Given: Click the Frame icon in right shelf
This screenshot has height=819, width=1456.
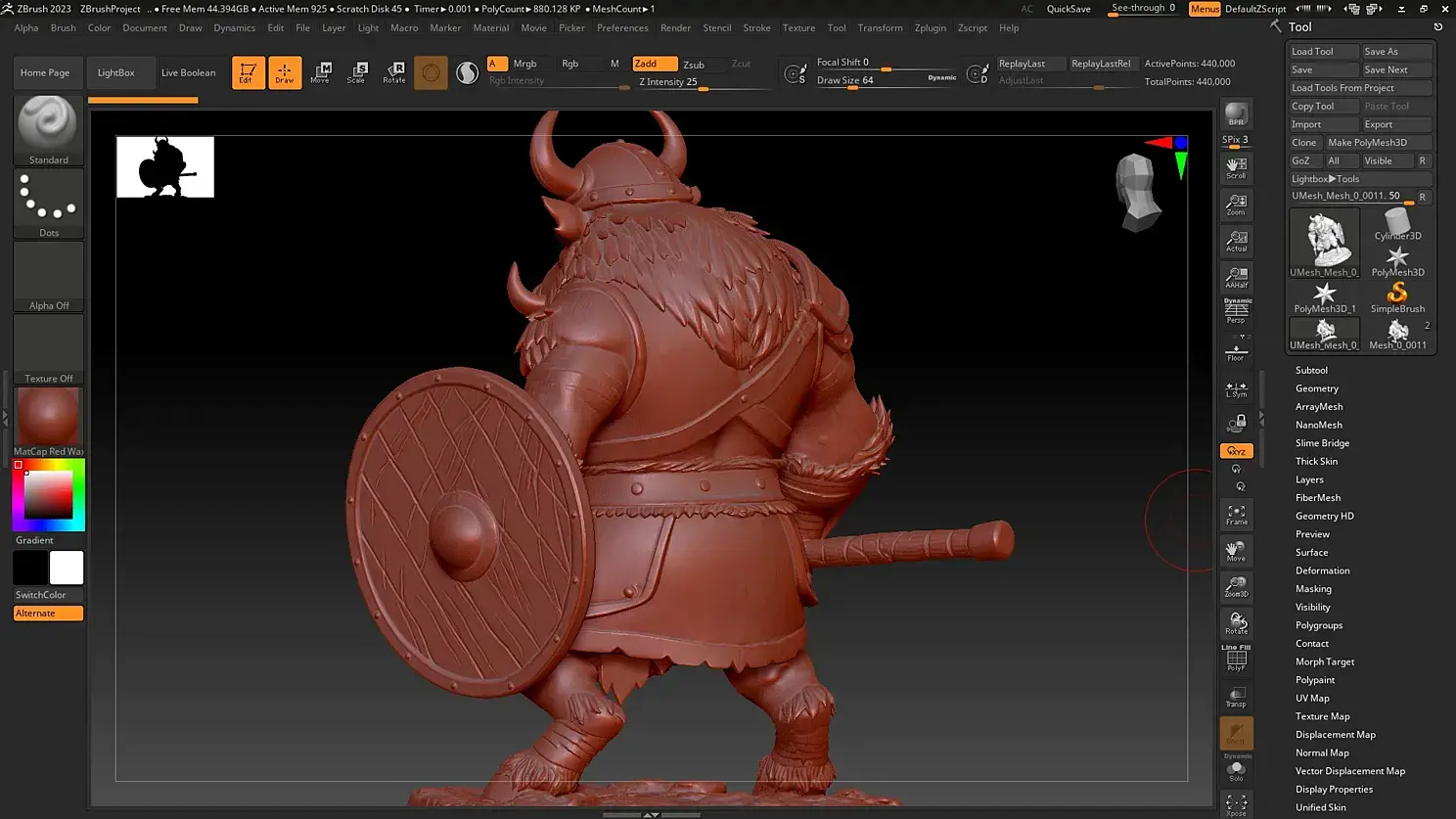Looking at the screenshot, I should [1237, 515].
